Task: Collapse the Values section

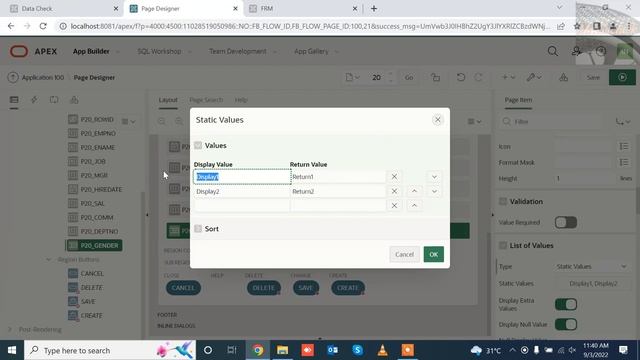Action: [x=198, y=145]
